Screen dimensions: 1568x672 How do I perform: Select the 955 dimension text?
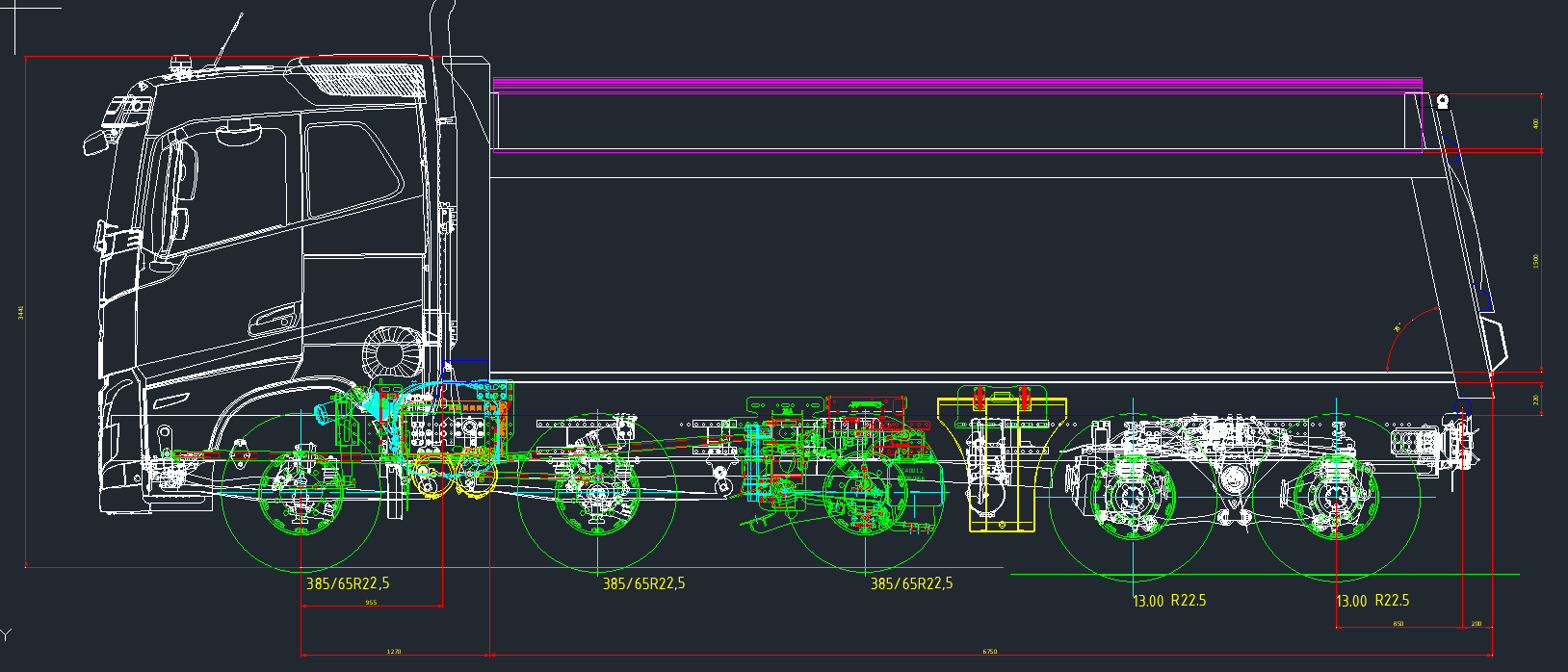tap(371, 603)
